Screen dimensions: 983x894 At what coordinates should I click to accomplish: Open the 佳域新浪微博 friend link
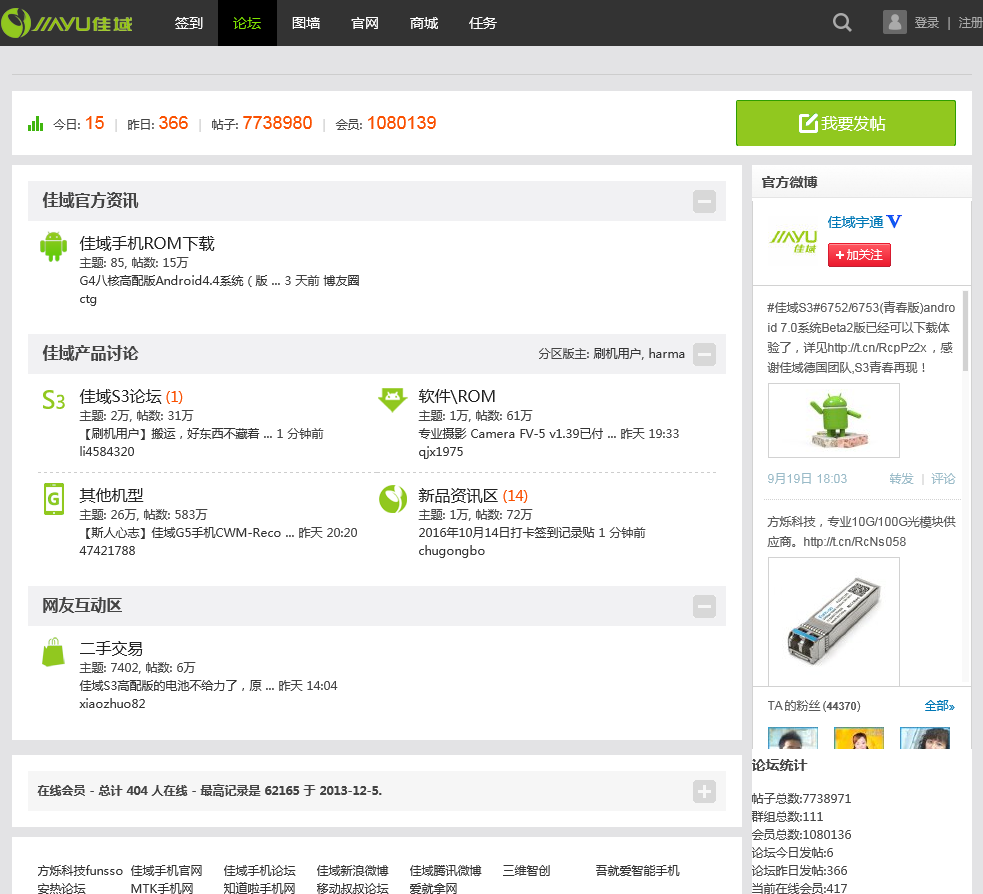[352, 871]
